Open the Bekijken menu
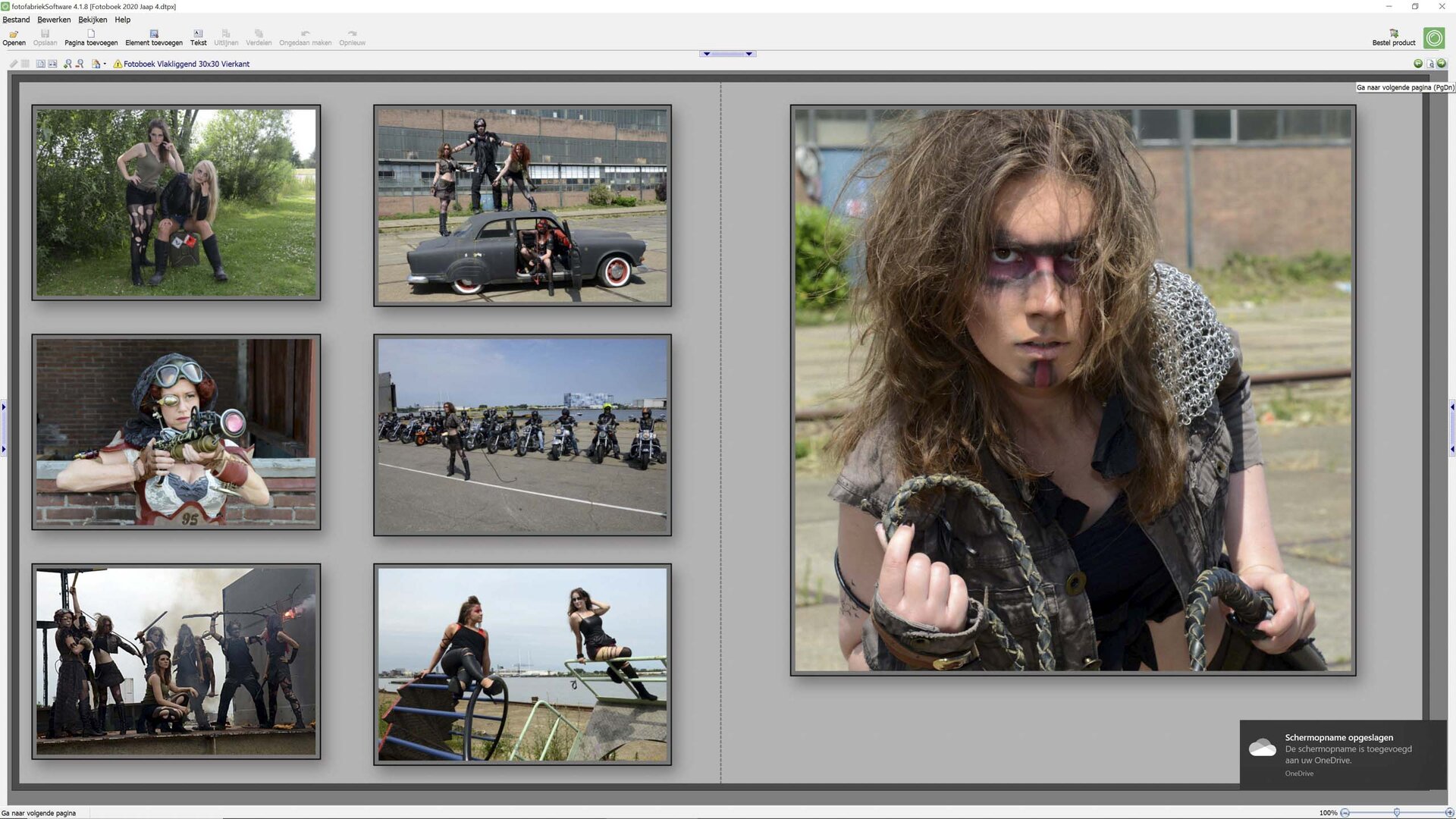Viewport: 1456px width, 819px height. 93,20
